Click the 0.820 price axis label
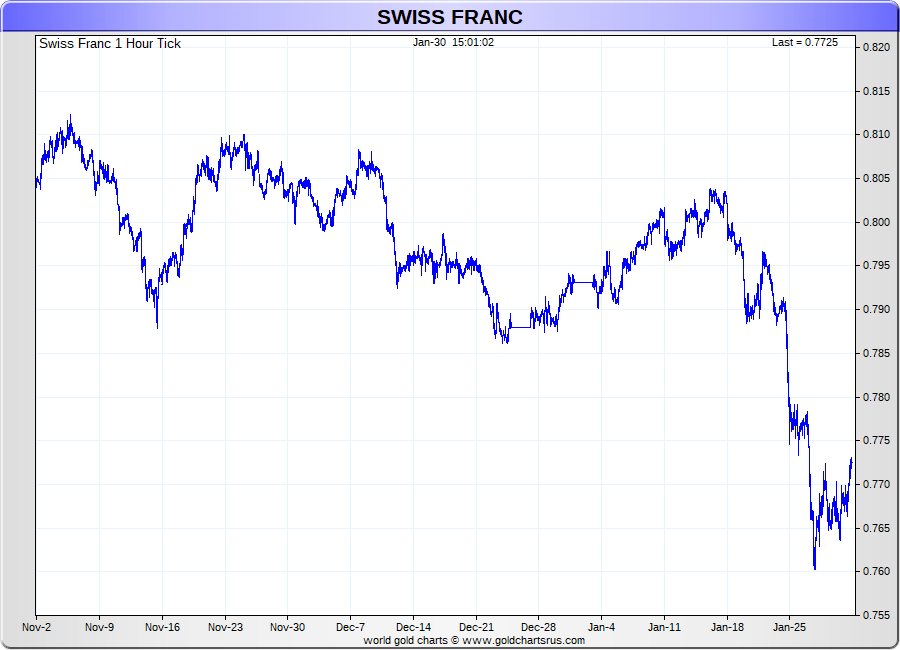900x650 pixels. click(x=876, y=48)
